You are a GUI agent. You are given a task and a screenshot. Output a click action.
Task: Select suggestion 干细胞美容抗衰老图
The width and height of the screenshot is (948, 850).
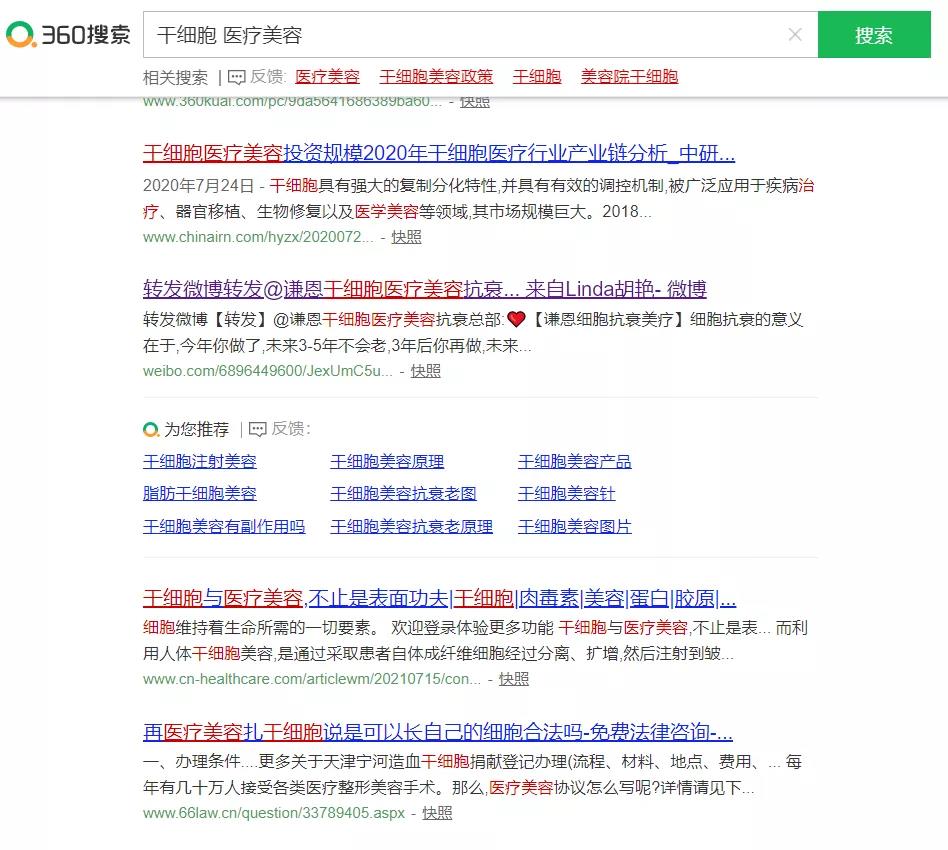(403, 494)
